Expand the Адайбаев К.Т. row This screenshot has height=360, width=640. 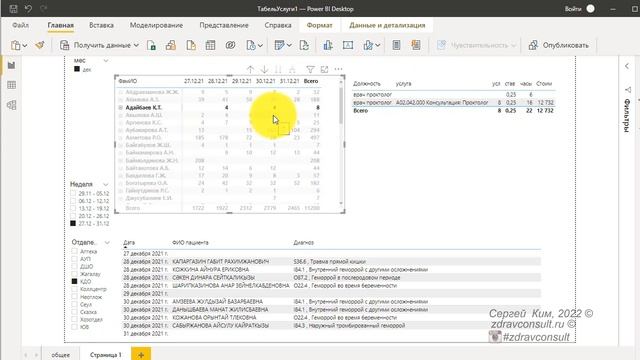(x=121, y=107)
